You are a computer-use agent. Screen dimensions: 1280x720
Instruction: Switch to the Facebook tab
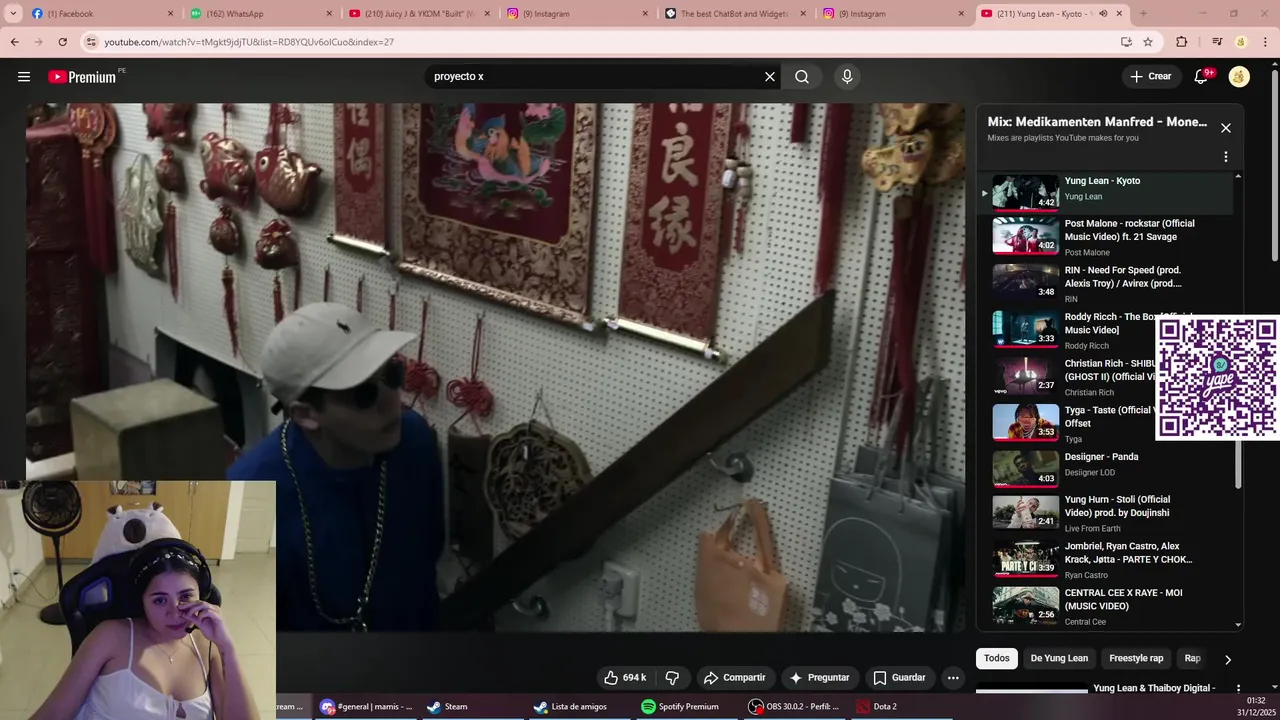click(x=100, y=14)
